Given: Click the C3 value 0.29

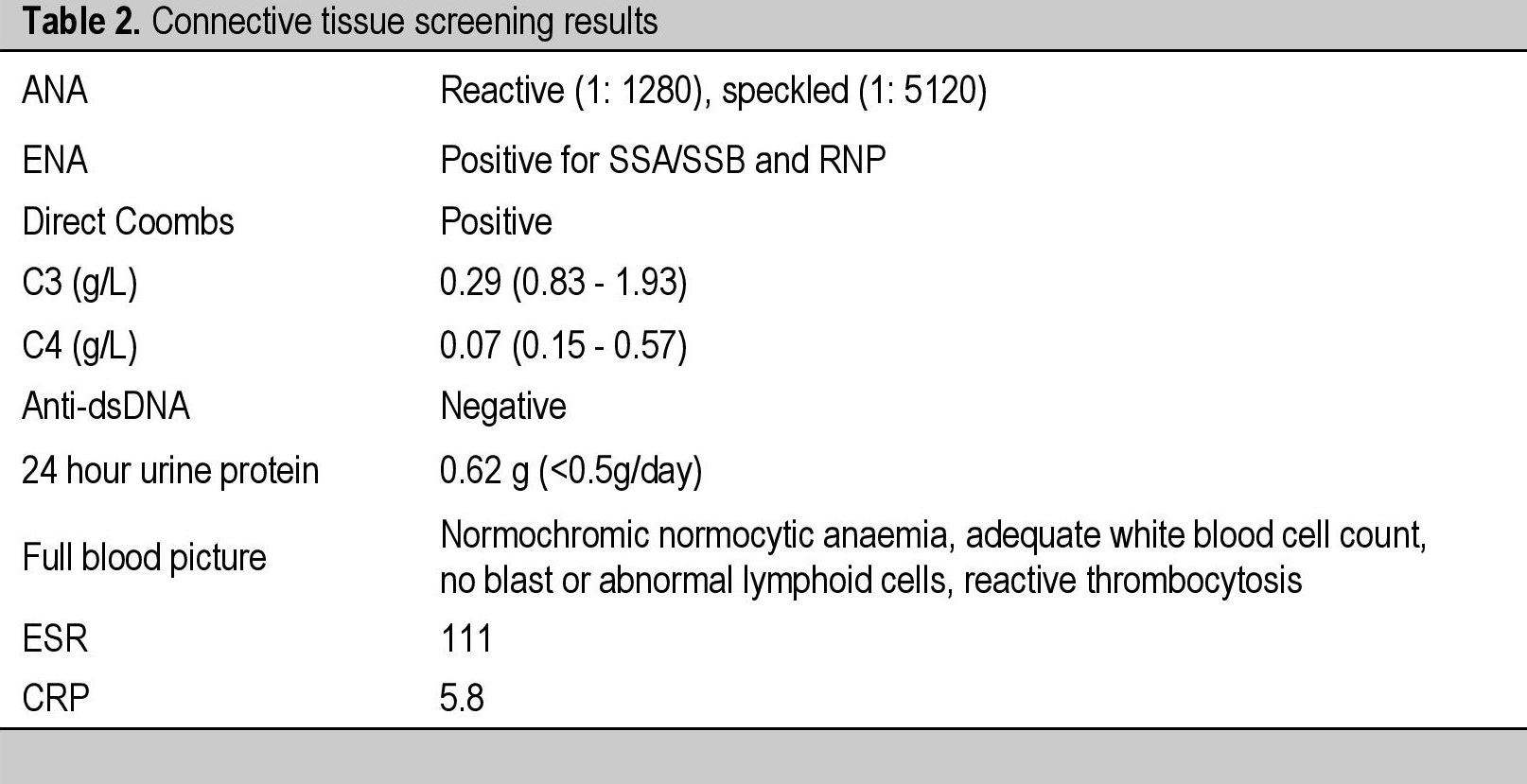Looking at the screenshot, I should click(x=471, y=283).
